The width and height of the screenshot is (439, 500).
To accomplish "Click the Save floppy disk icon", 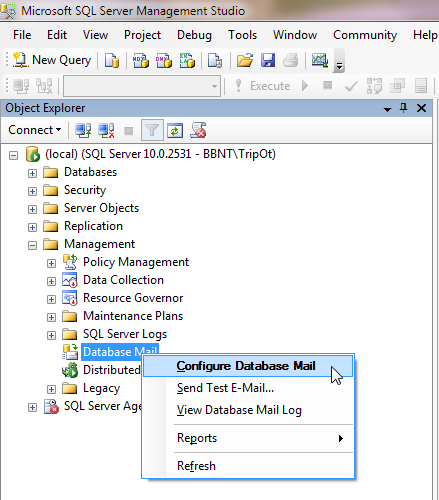I will click(268, 60).
